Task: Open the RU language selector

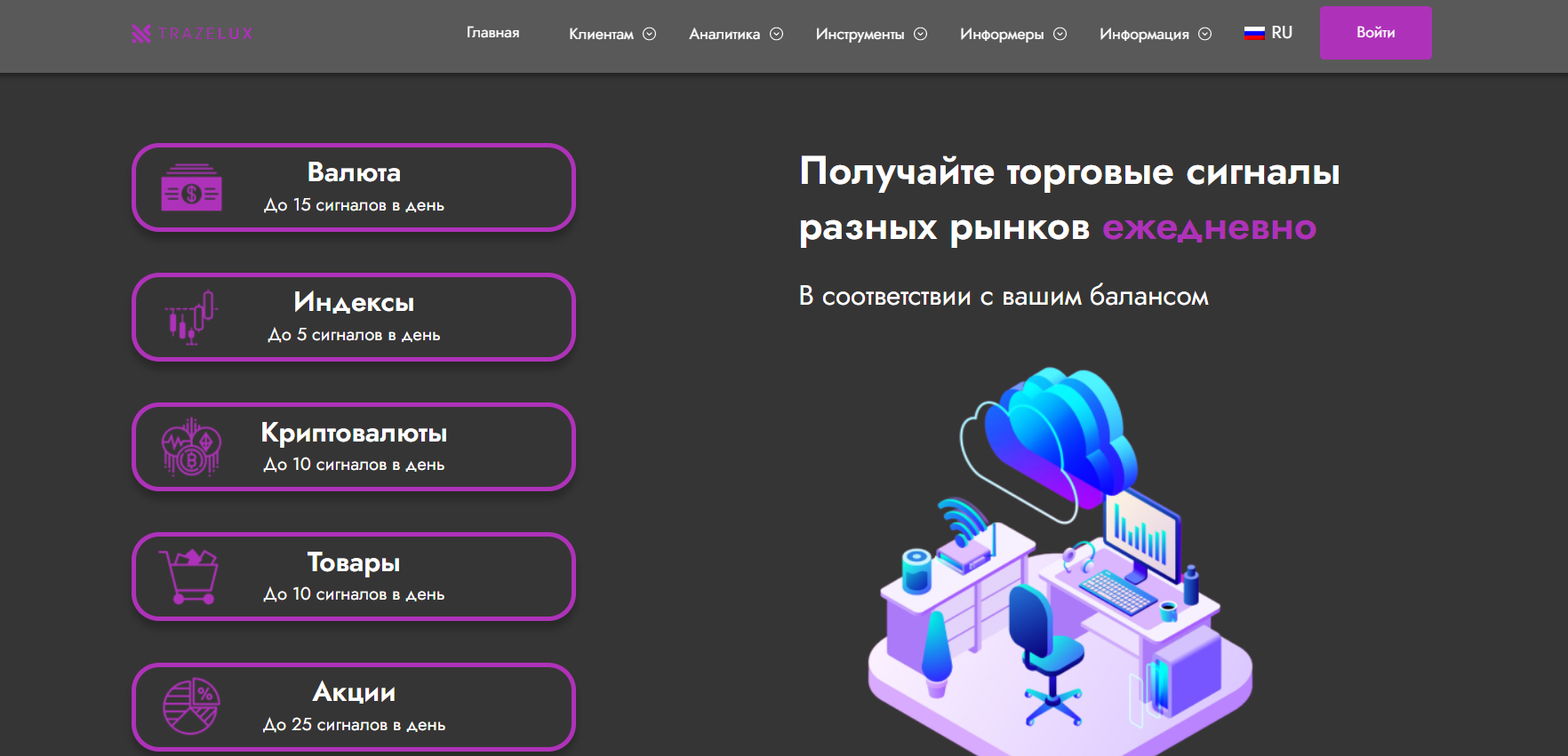Action: [x=1281, y=33]
